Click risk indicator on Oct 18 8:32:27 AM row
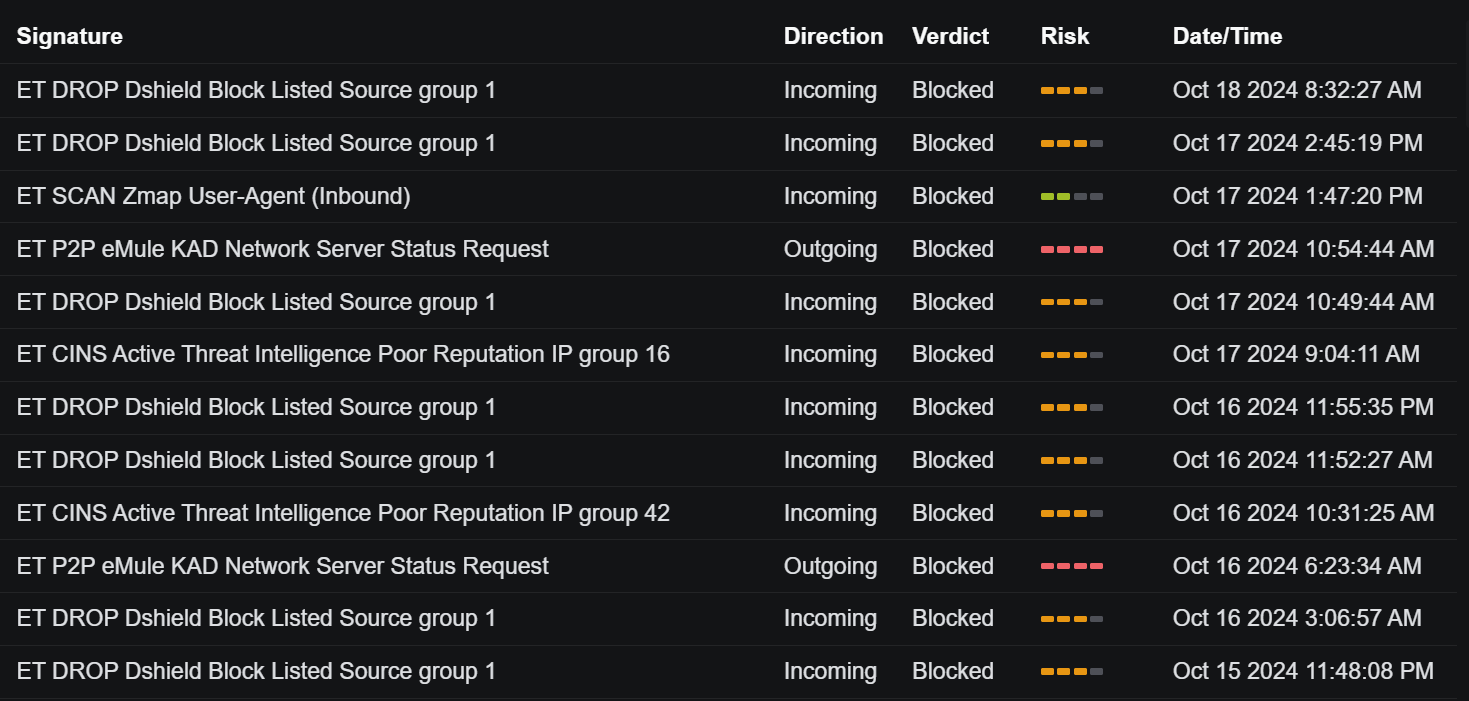Image resolution: width=1469 pixels, height=701 pixels. click(x=1071, y=91)
